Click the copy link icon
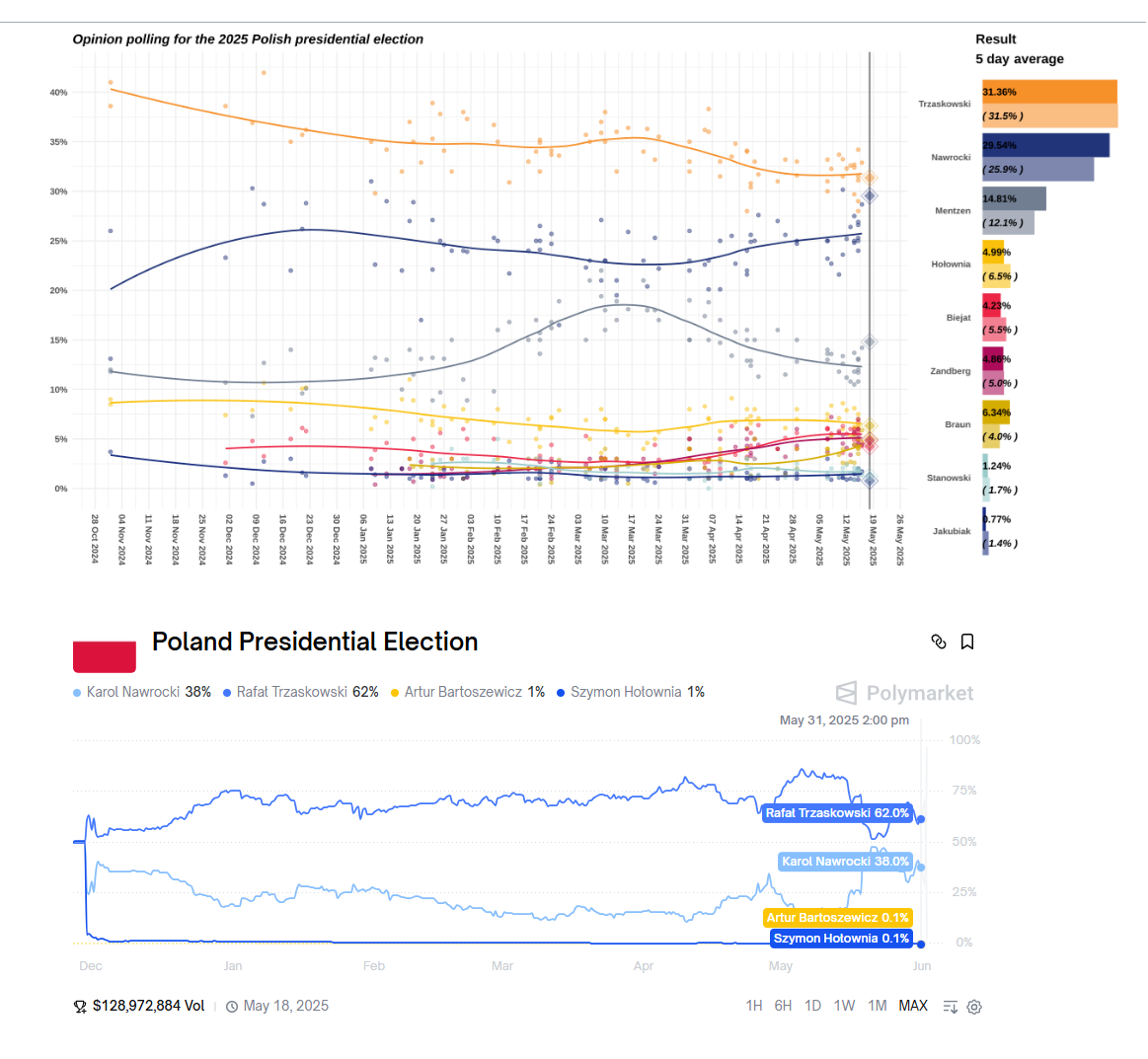Viewport: 1148px width, 1059px height. [939, 642]
